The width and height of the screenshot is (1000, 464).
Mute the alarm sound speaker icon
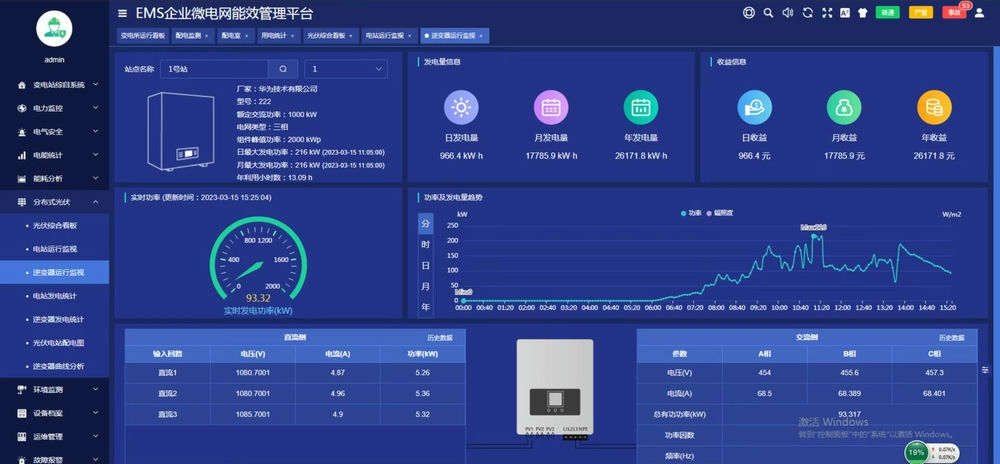(x=787, y=13)
